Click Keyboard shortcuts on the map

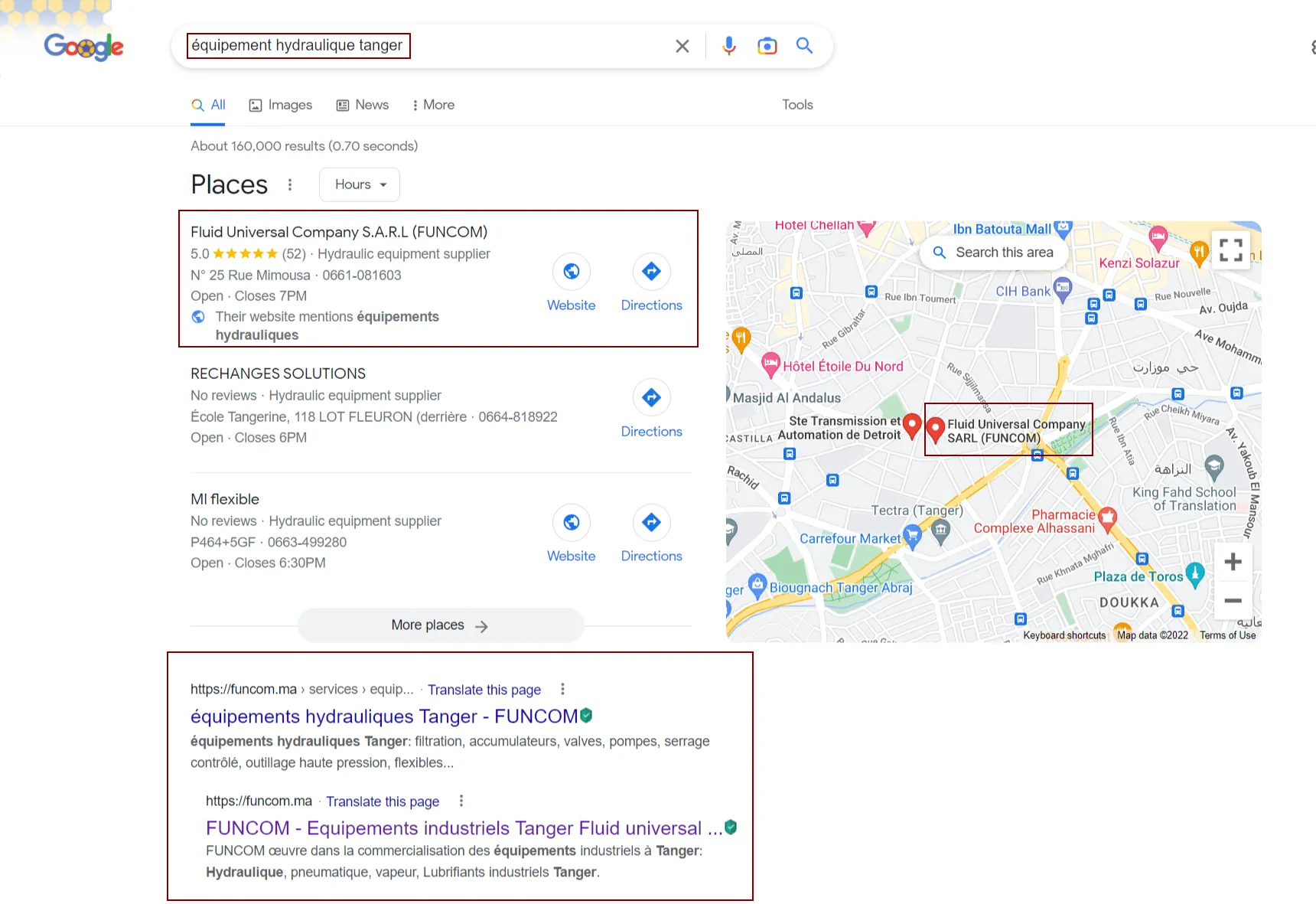(1064, 635)
